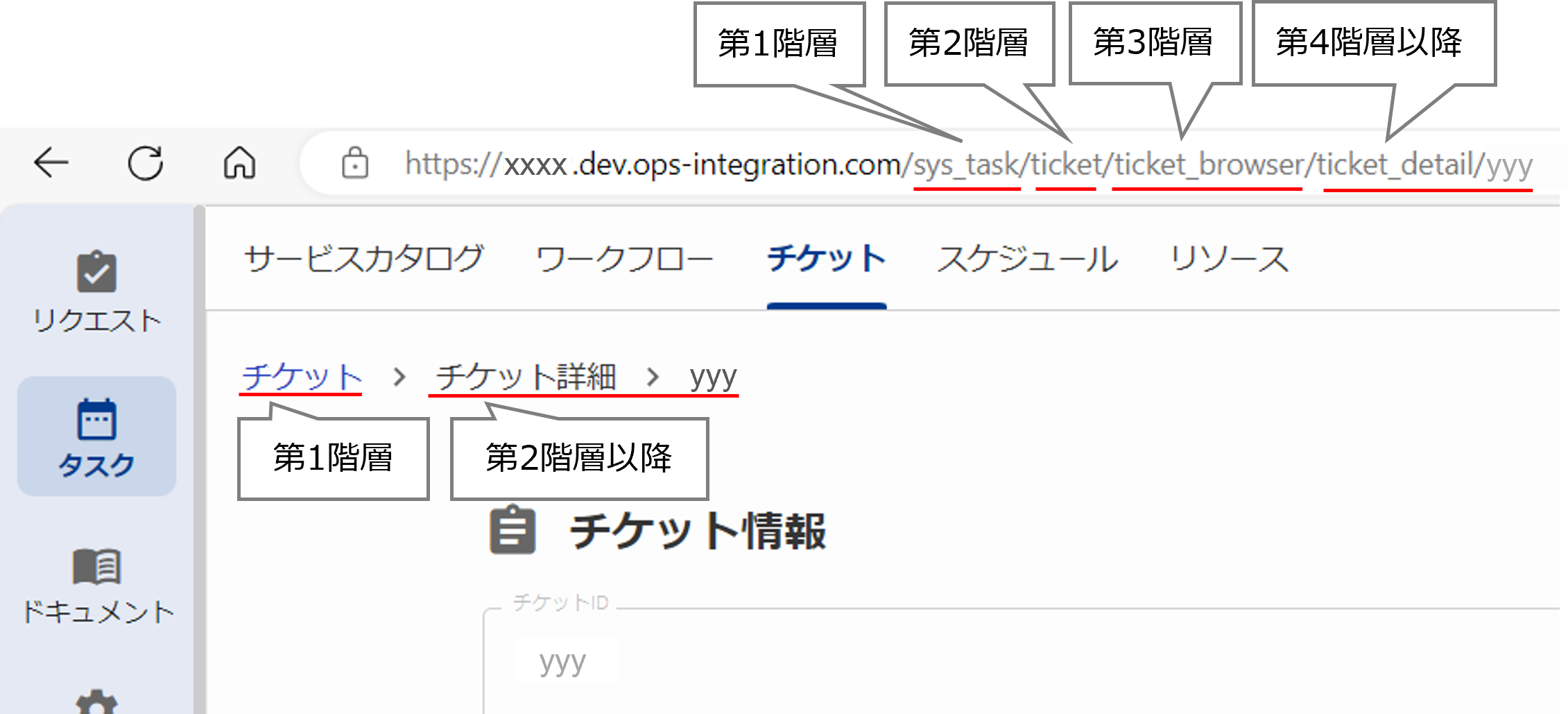Open the ワークフロー tab
This screenshot has width=1568, height=714.
click(x=624, y=258)
